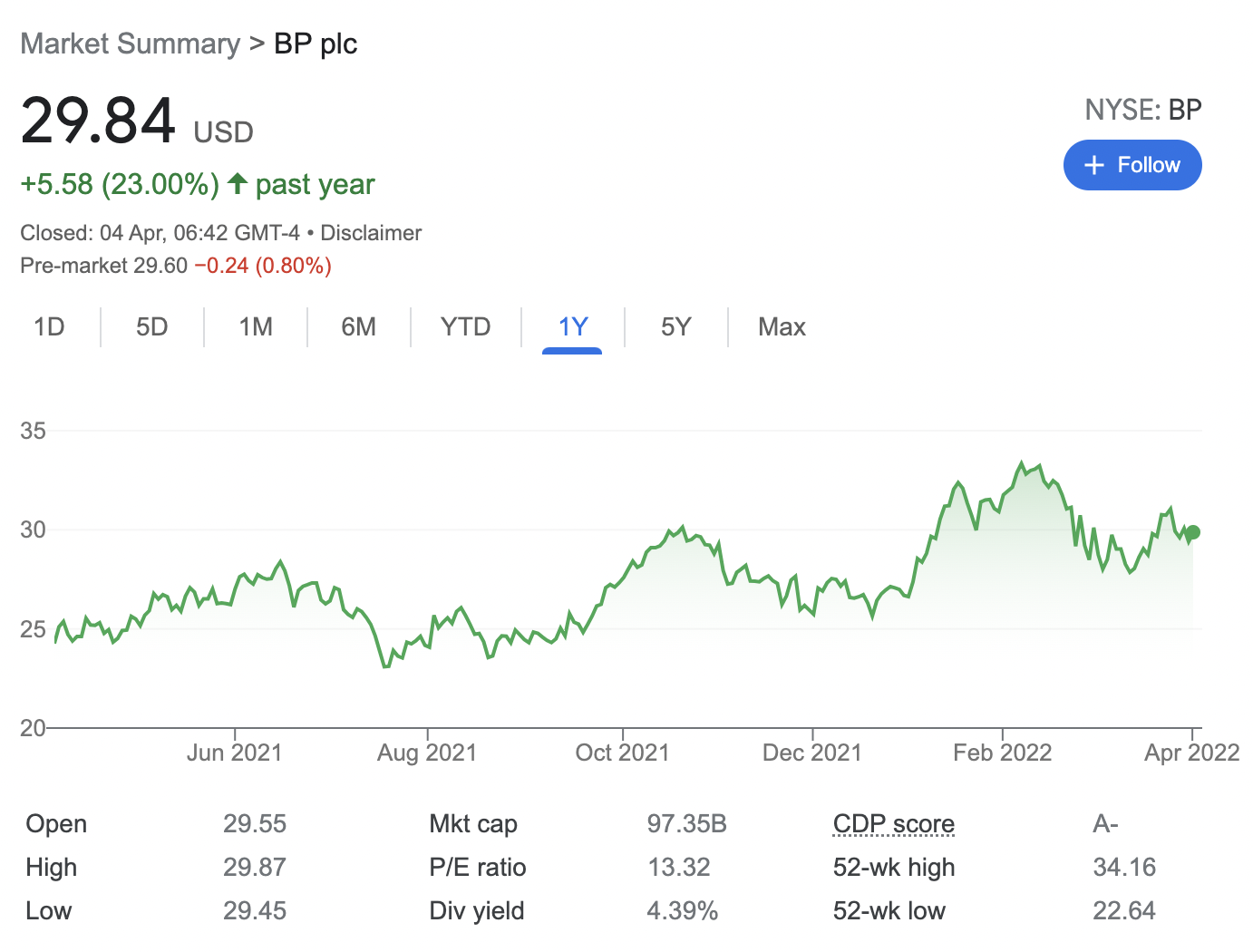Select the 1D time range tab
Screen dimensions: 1253x952
49,326
